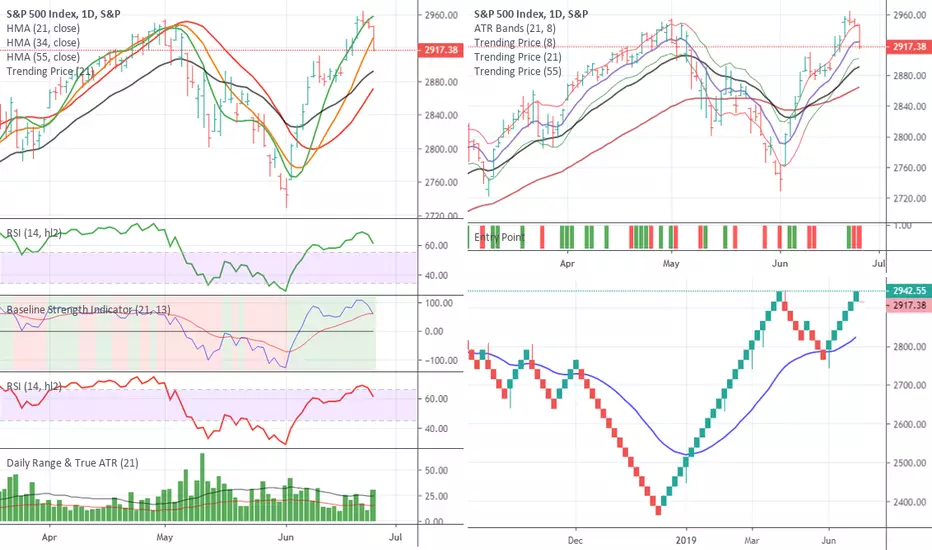The height and width of the screenshot is (550, 932).
Task: Click the S&P 500 Index title above ATR Bands
Action: (531, 14)
